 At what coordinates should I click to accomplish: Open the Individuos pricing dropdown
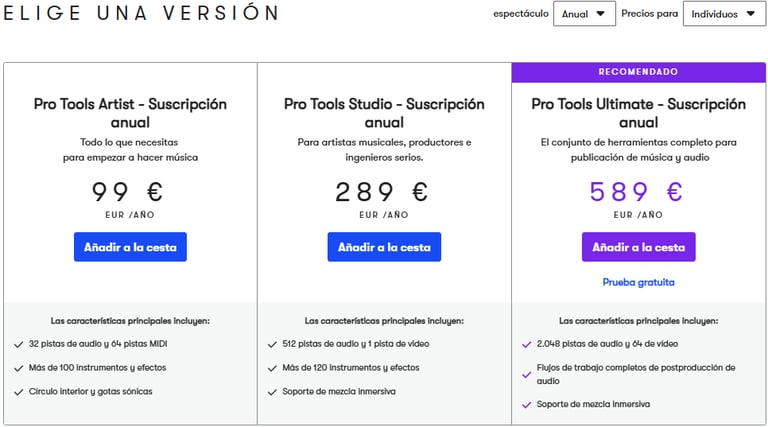tap(724, 14)
